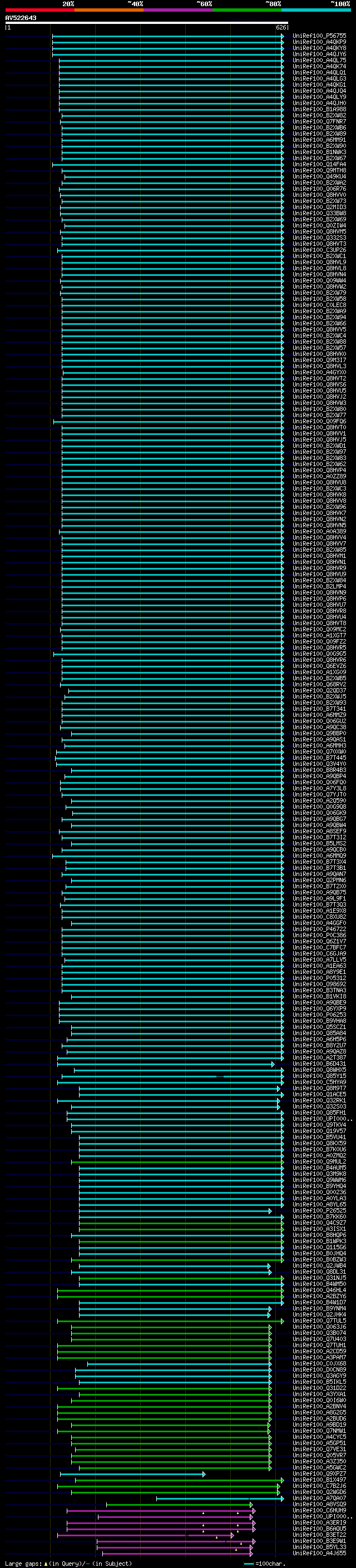The width and height of the screenshot is (356, 1568).
Task: Select the UniRef100_Q46HL4 label
Action: [319, 1290]
